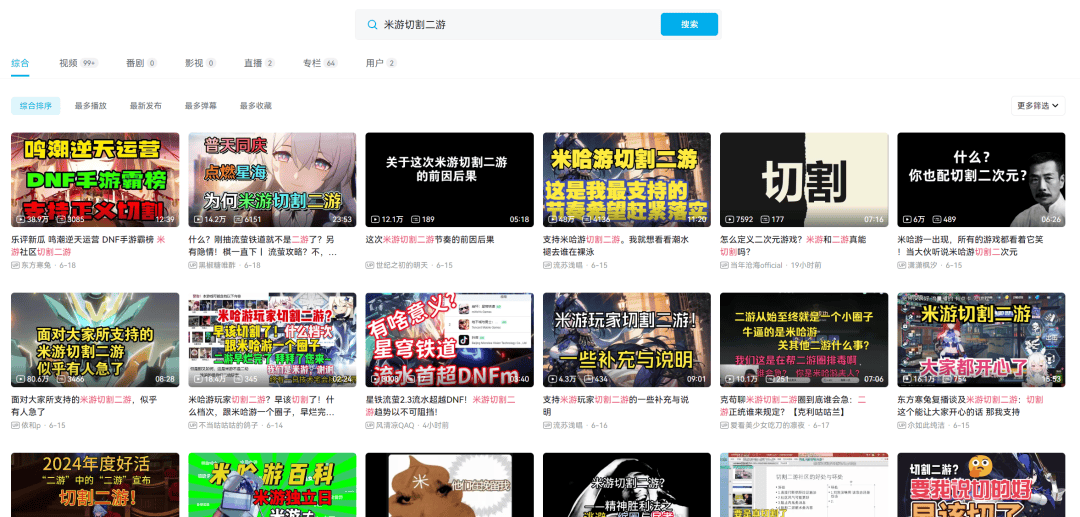Switch to the 综合 results tab
1080x517 pixels.
coord(20,63)
